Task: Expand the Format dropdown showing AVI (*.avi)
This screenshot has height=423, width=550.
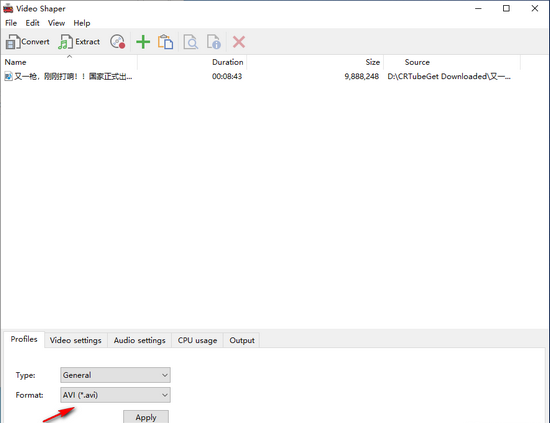Action: [115, 395]
